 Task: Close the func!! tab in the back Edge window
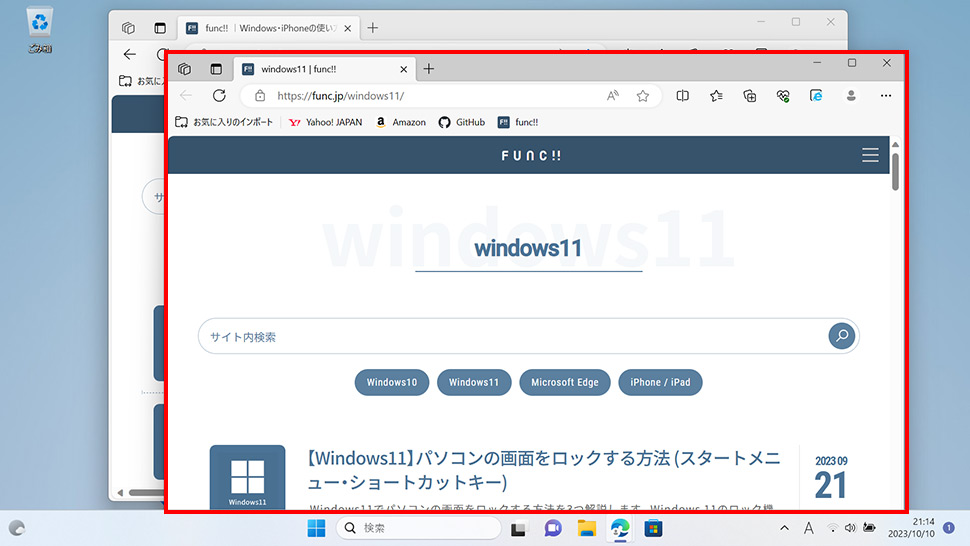click(x=348, y=28)
